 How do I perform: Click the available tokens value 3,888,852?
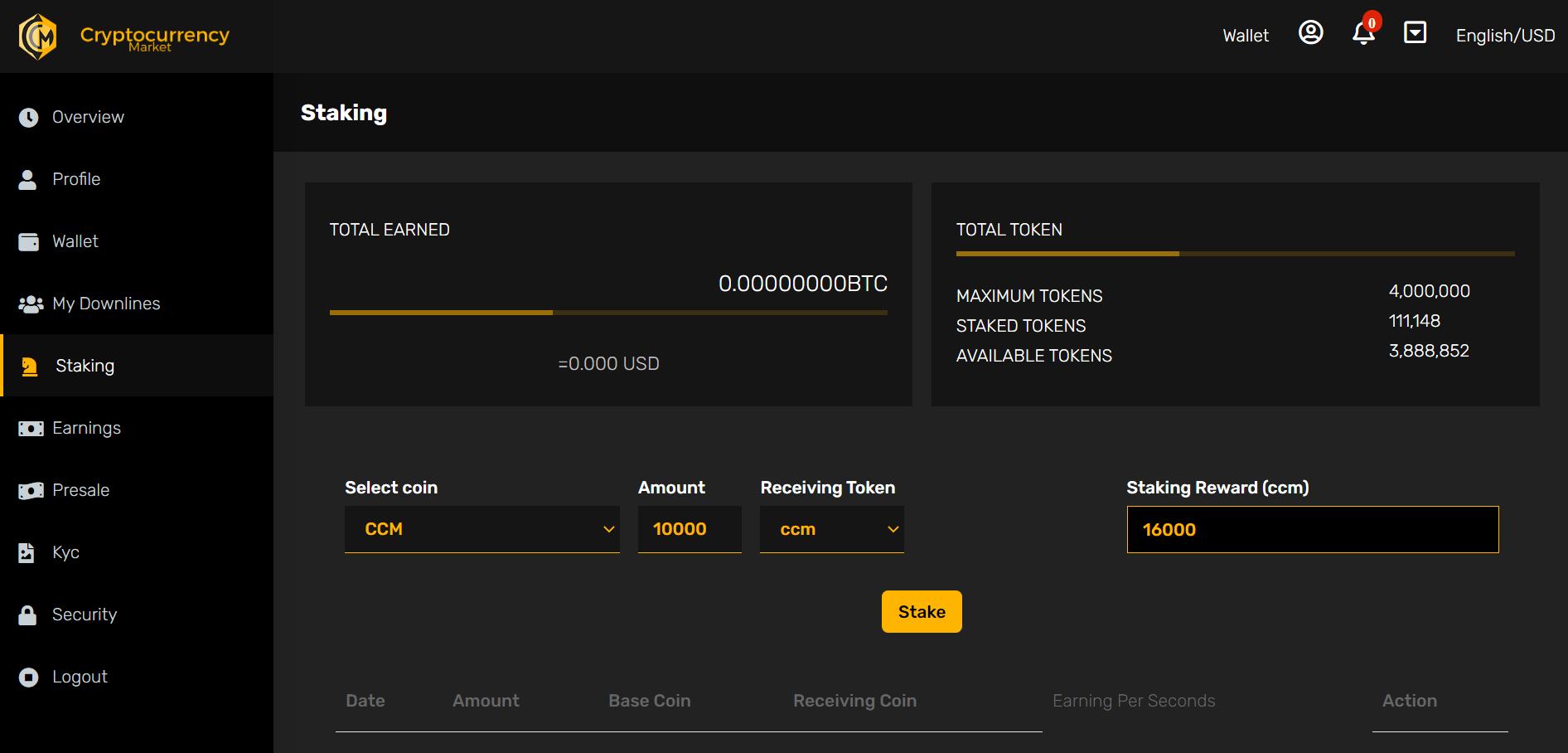coord(1429,351)
